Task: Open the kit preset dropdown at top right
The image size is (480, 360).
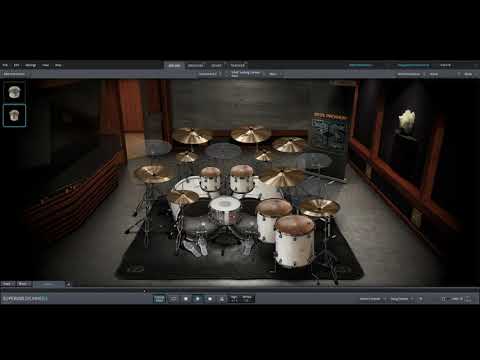Action: (x=414, y=65)
